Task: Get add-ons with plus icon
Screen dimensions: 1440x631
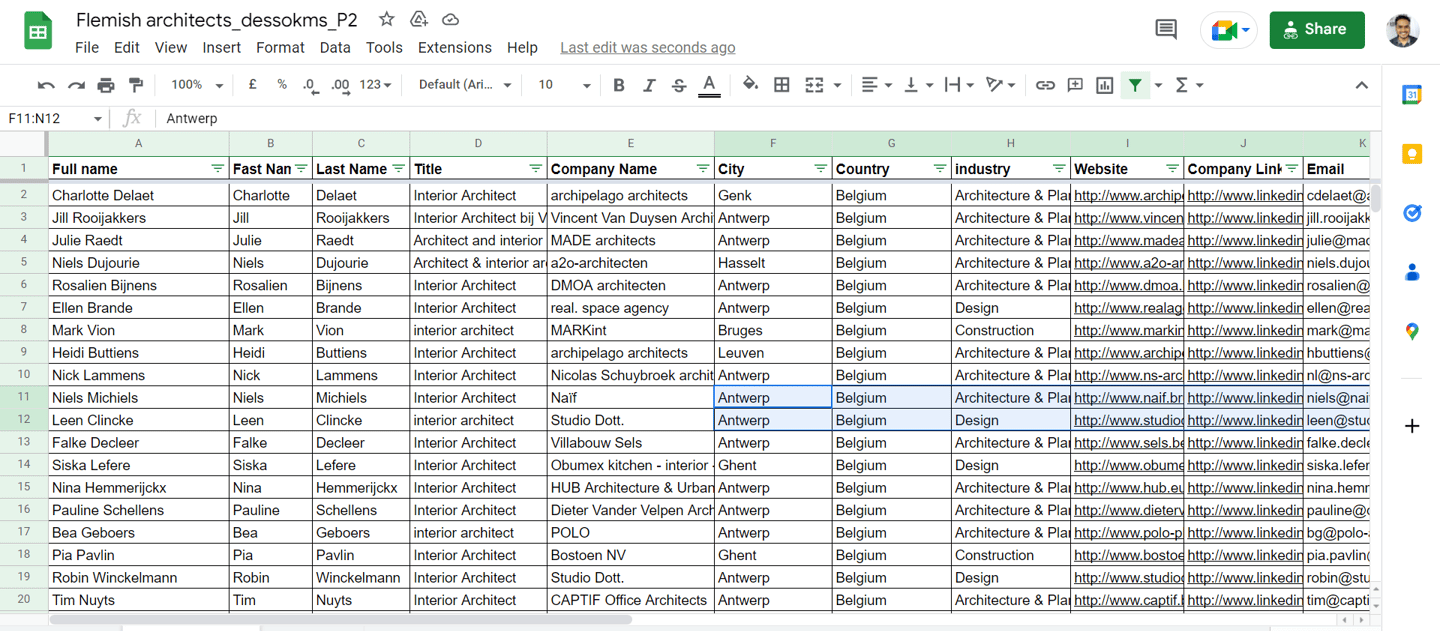Action: click(x=1412, y=426)
